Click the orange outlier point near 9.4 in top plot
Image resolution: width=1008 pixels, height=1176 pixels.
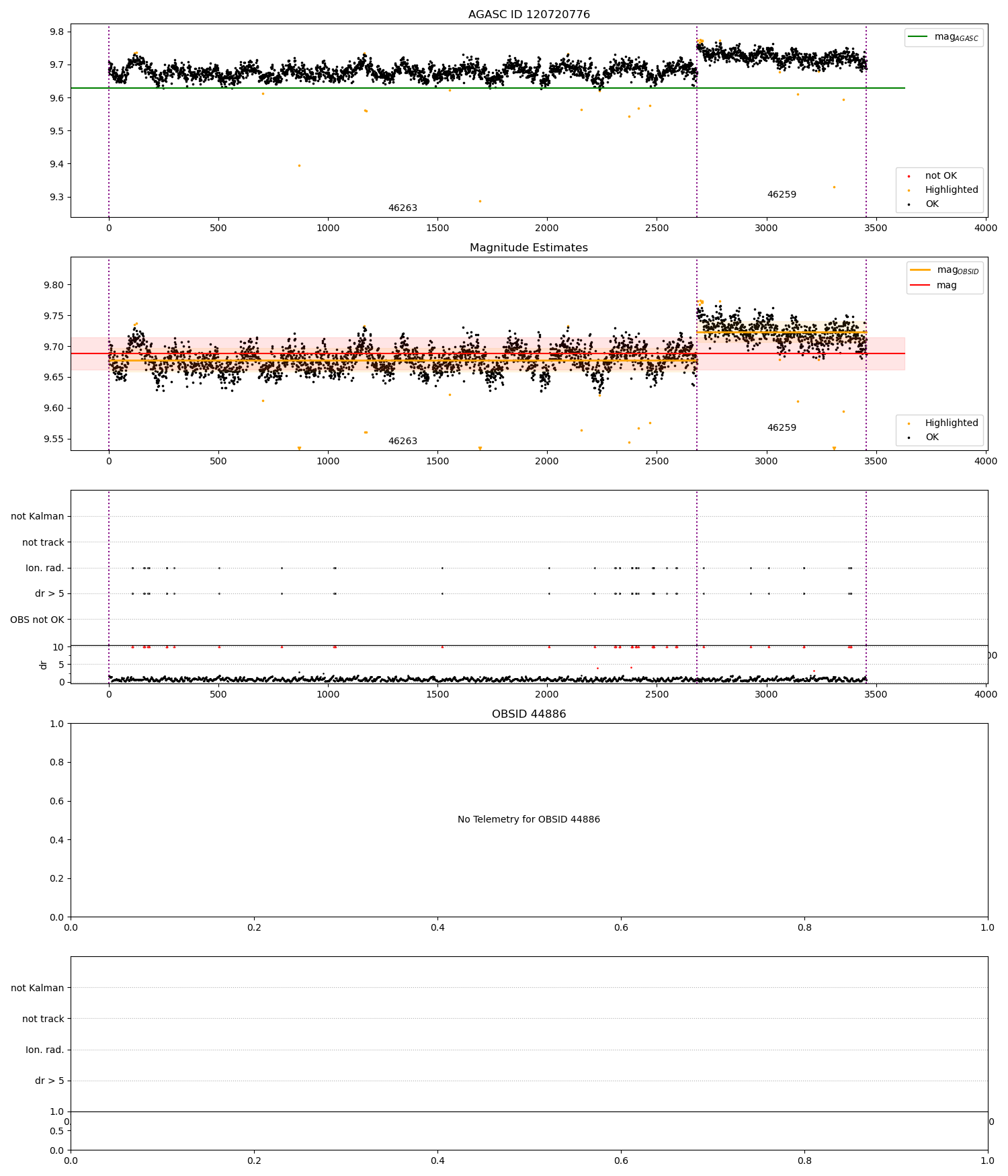point(299,165)
